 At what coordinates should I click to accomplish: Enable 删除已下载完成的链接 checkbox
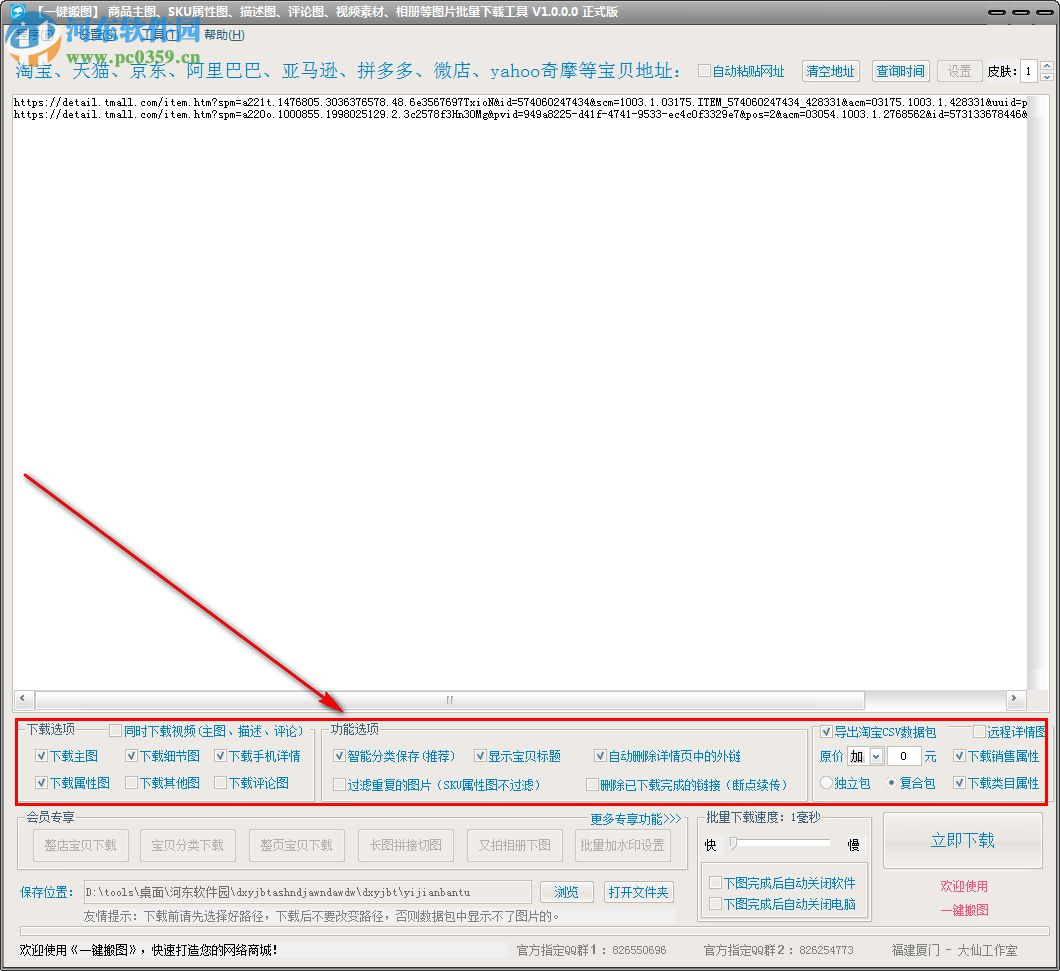point(592,784)
